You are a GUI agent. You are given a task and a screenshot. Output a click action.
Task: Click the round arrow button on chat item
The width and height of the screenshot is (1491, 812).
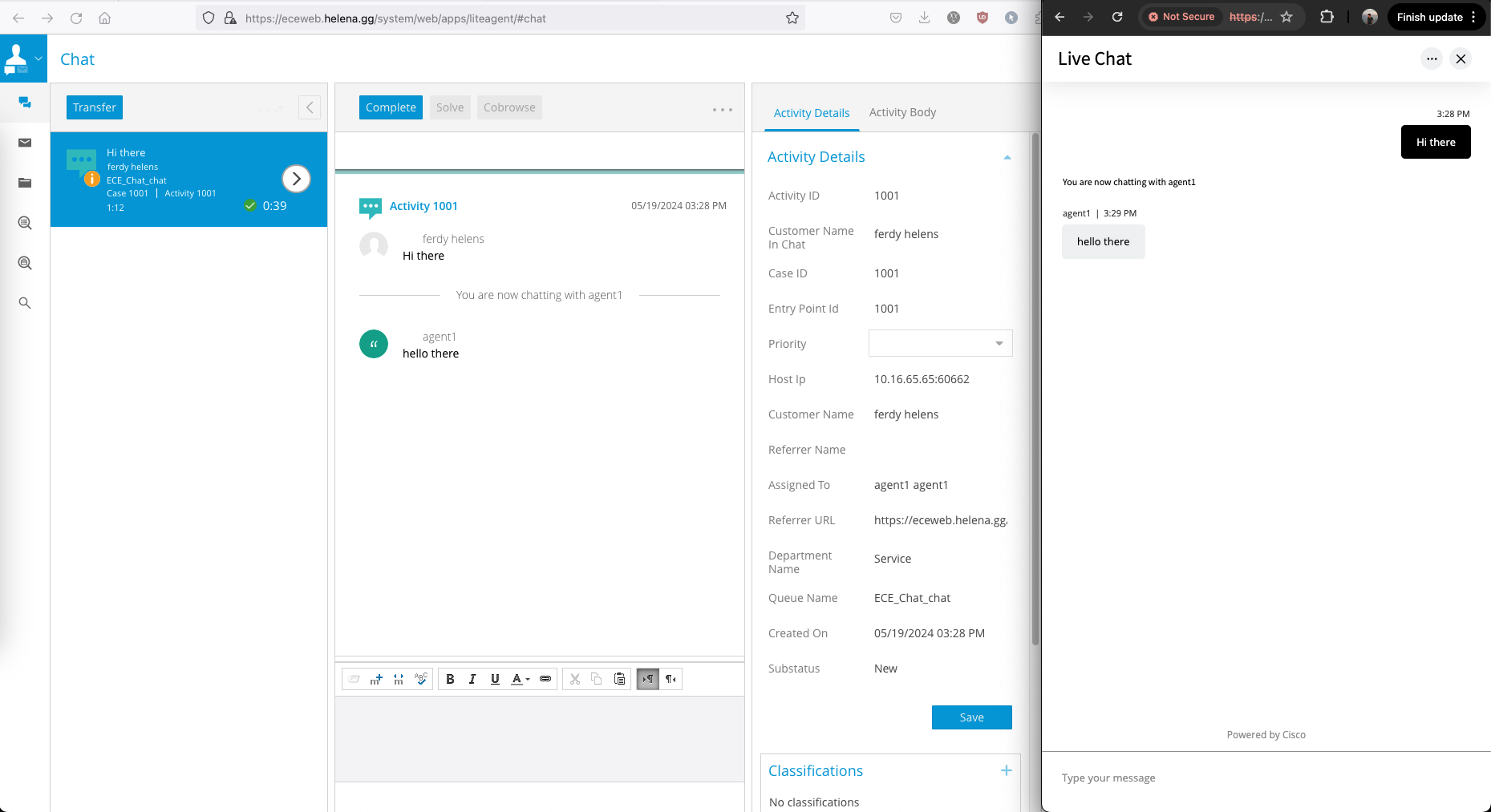(296, 179)
